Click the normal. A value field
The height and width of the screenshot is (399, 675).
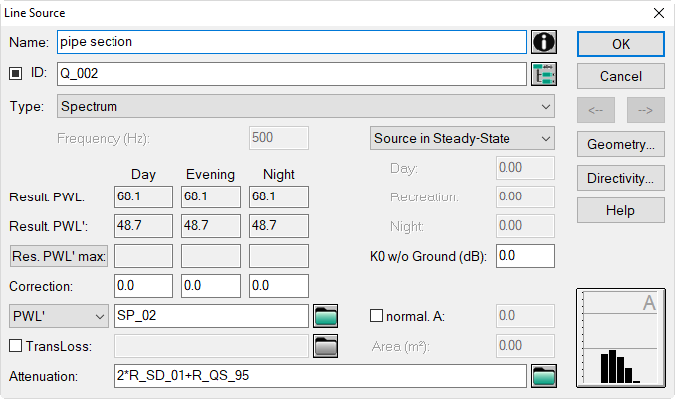pyautogui.click(x=525, y=316)
